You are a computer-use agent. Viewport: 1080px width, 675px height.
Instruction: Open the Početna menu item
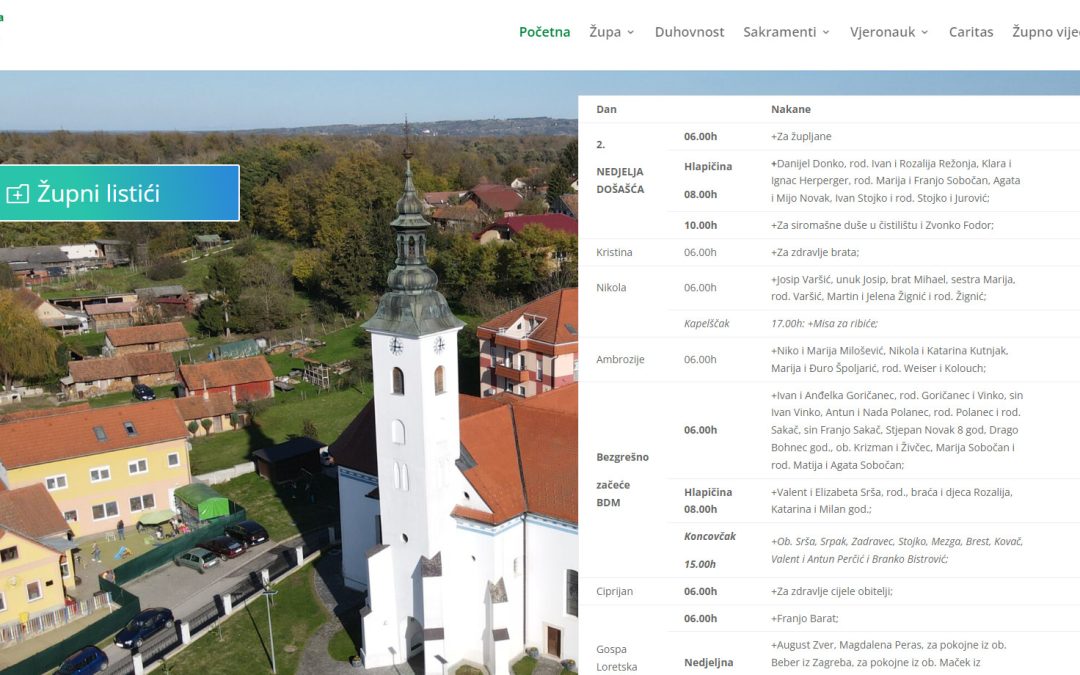point(544,32)
